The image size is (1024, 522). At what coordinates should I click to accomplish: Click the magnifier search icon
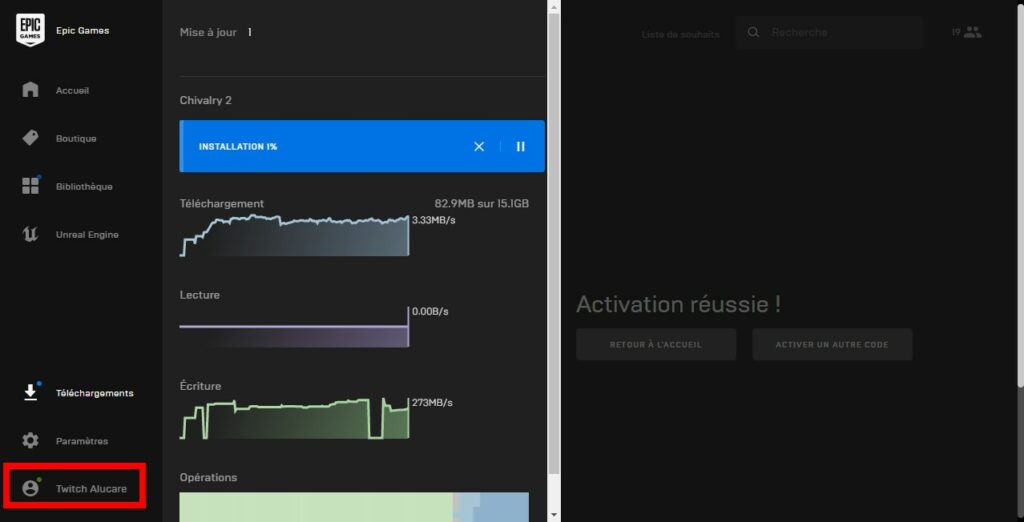(754, 32)
